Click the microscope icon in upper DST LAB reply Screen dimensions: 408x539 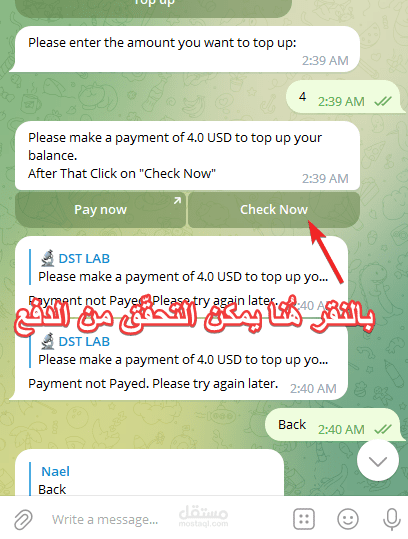(x=47, y=258)
